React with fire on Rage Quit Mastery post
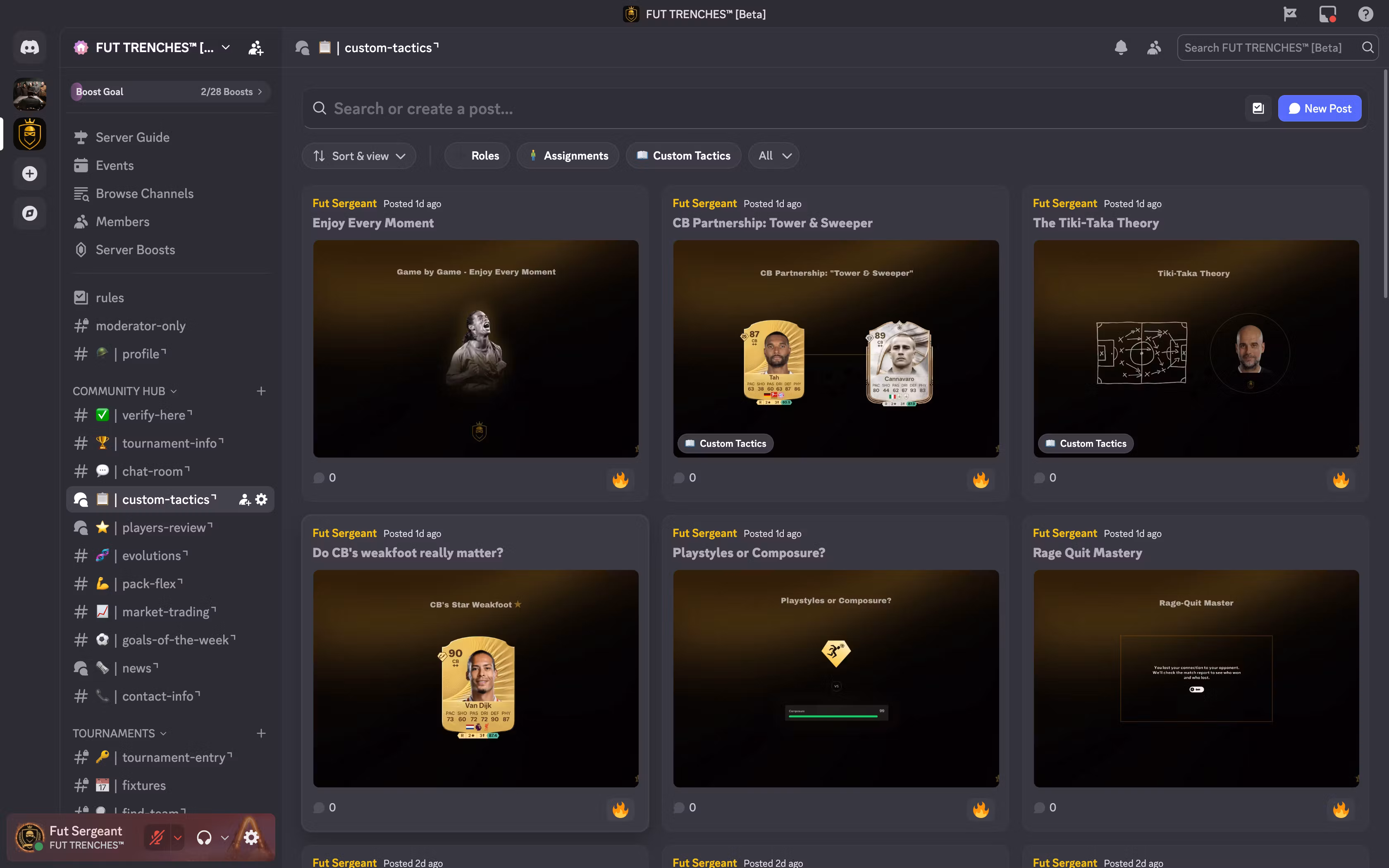1389x868 pixels. [1341, 809]
